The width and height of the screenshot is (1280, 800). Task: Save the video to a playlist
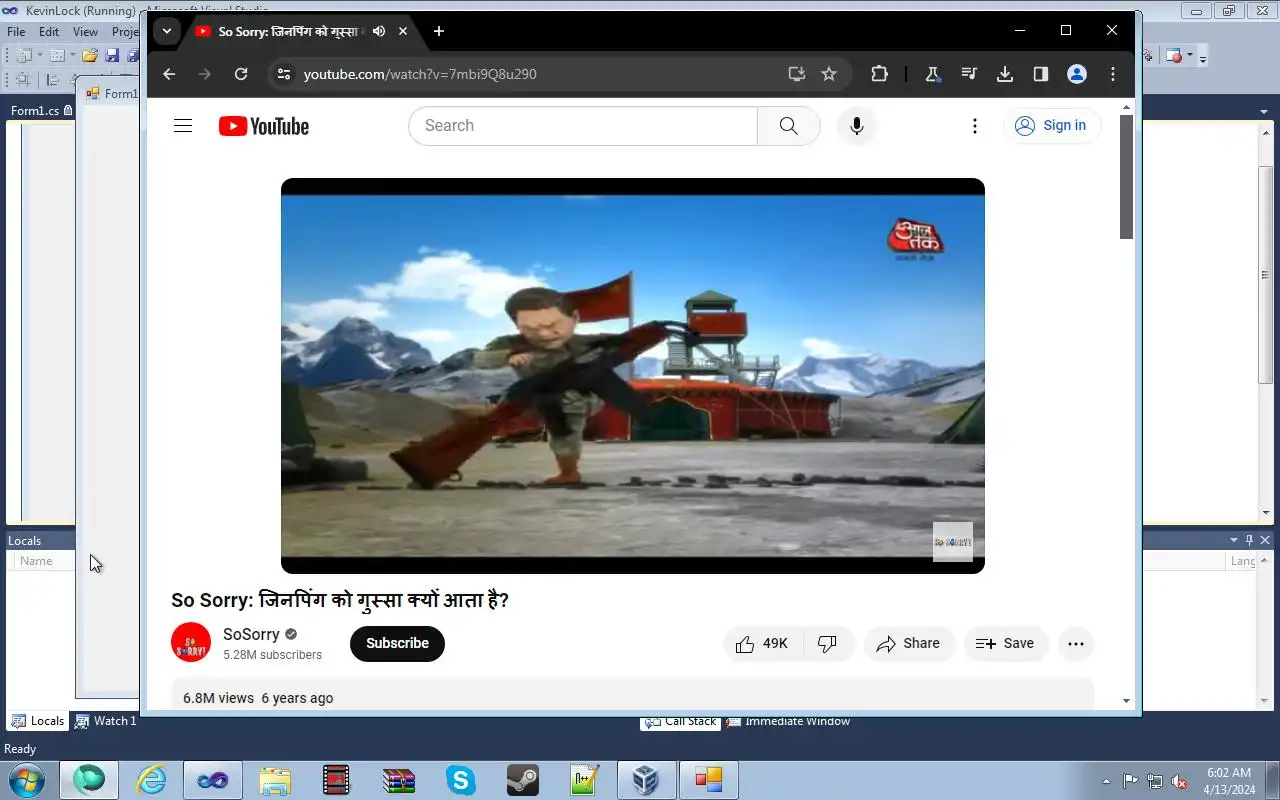[1005, 644]
